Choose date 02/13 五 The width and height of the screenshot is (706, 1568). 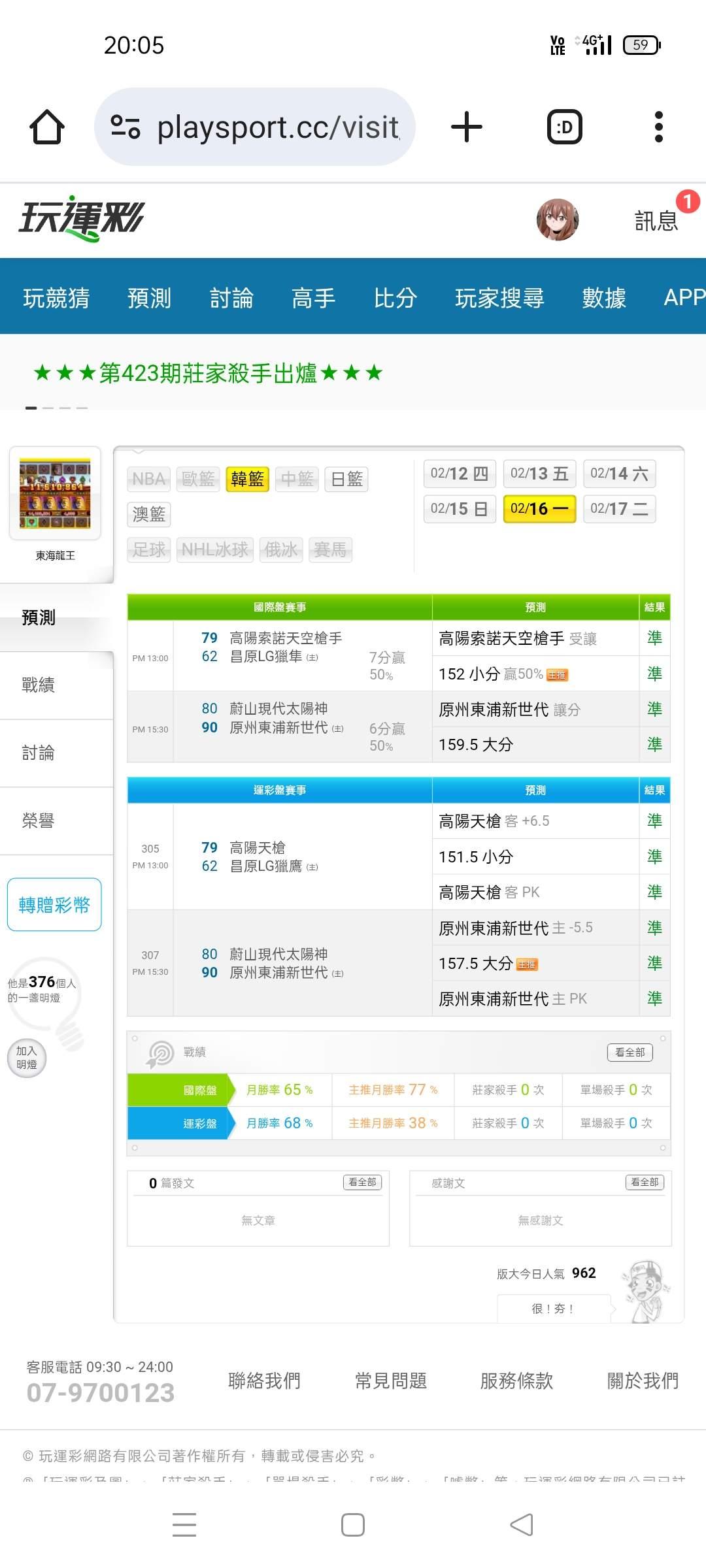pyautogui.click(x=539, y=474)
